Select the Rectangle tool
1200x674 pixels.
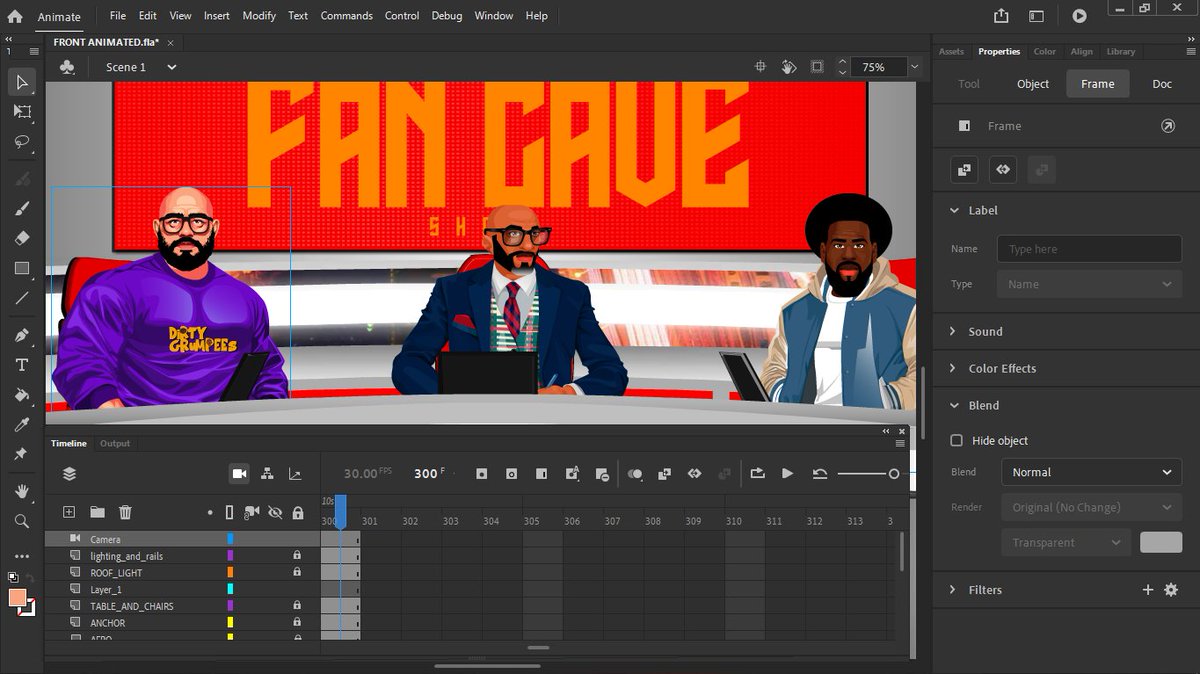pyautogui.click(x=22, y=268)
